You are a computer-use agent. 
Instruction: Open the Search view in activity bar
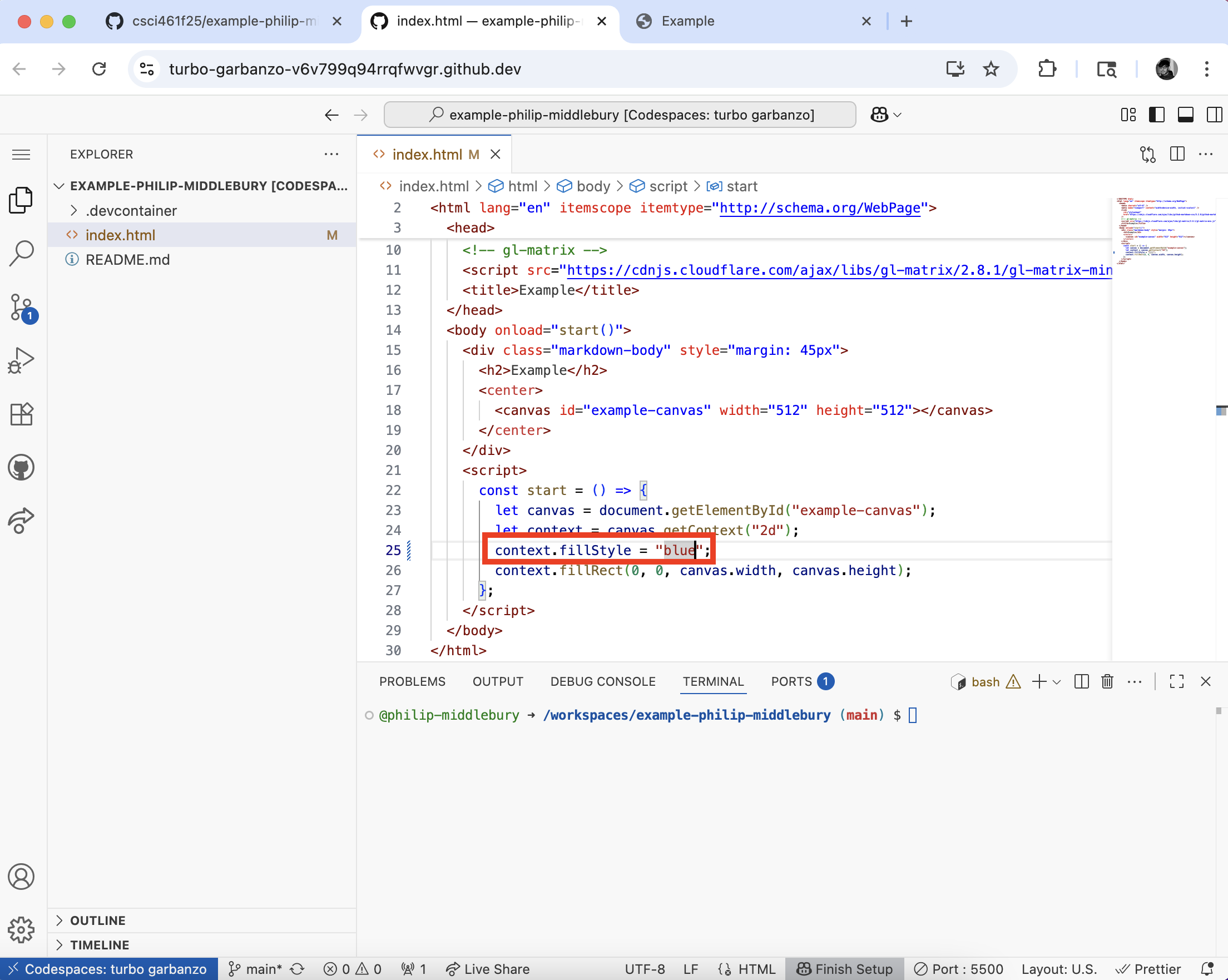pos(22,254)
